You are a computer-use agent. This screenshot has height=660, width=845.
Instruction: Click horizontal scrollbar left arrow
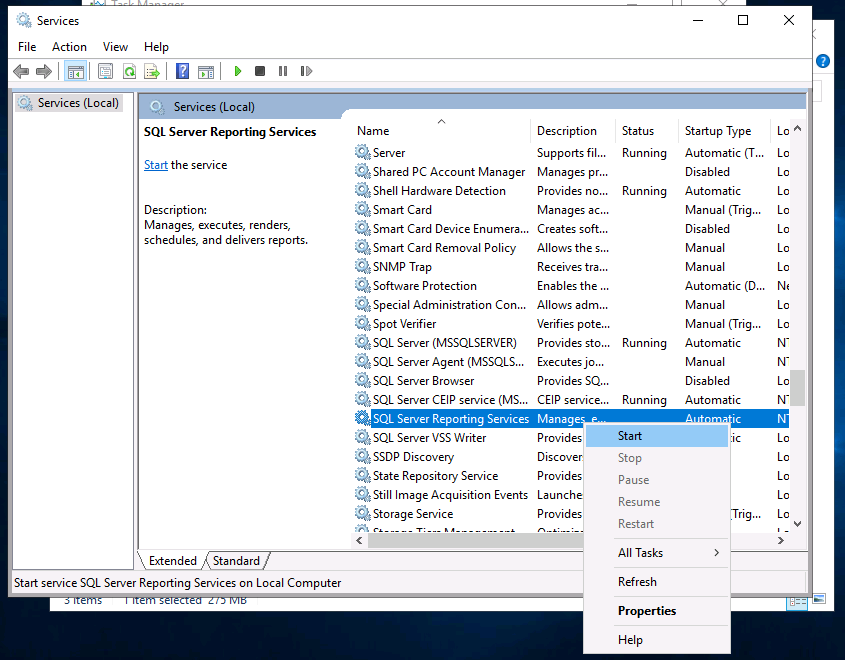pos(359,540)
